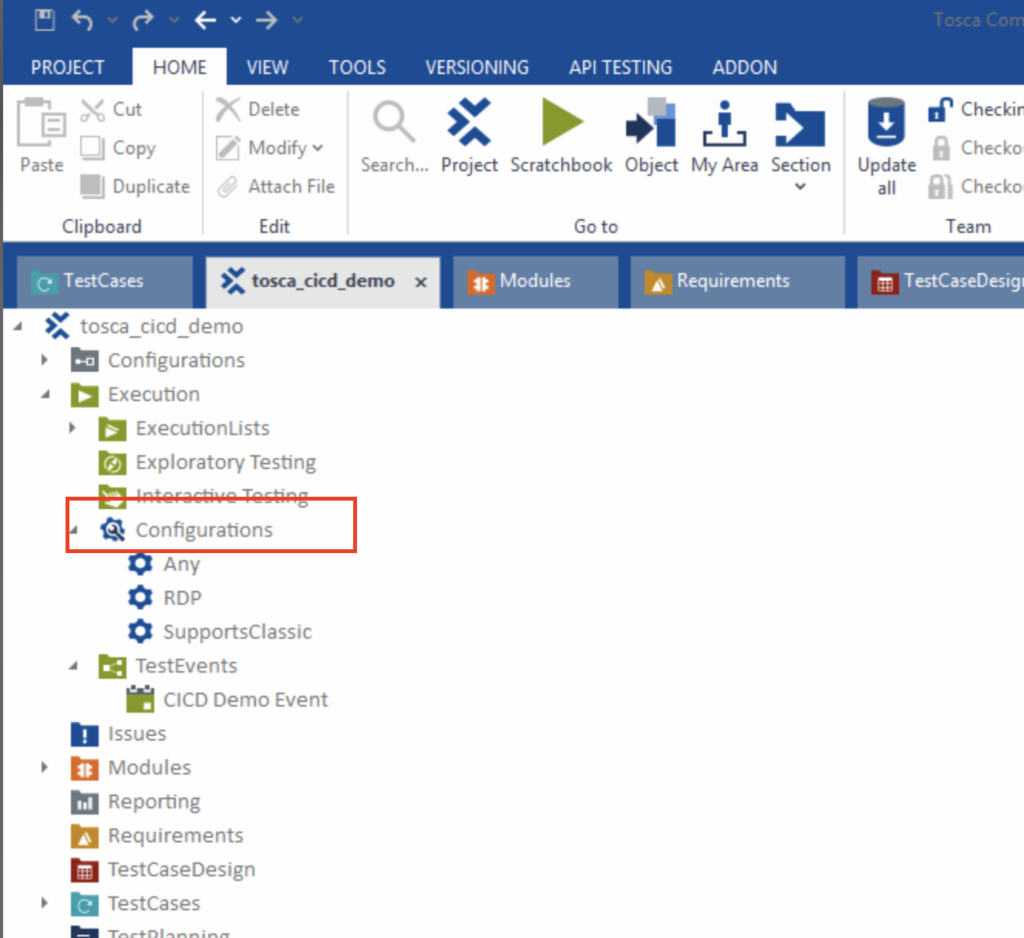Click the Search magnifier icon

(393, 122)
